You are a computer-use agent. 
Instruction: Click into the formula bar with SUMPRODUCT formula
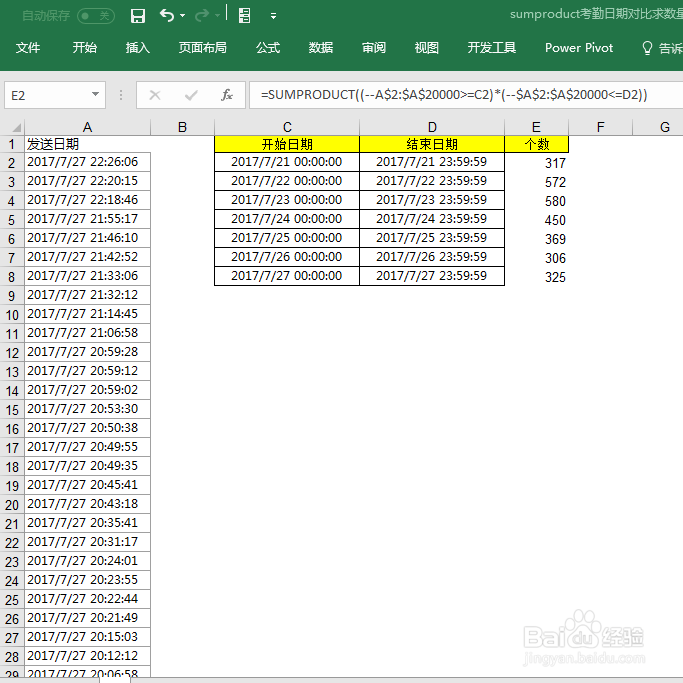coord(466,95)
